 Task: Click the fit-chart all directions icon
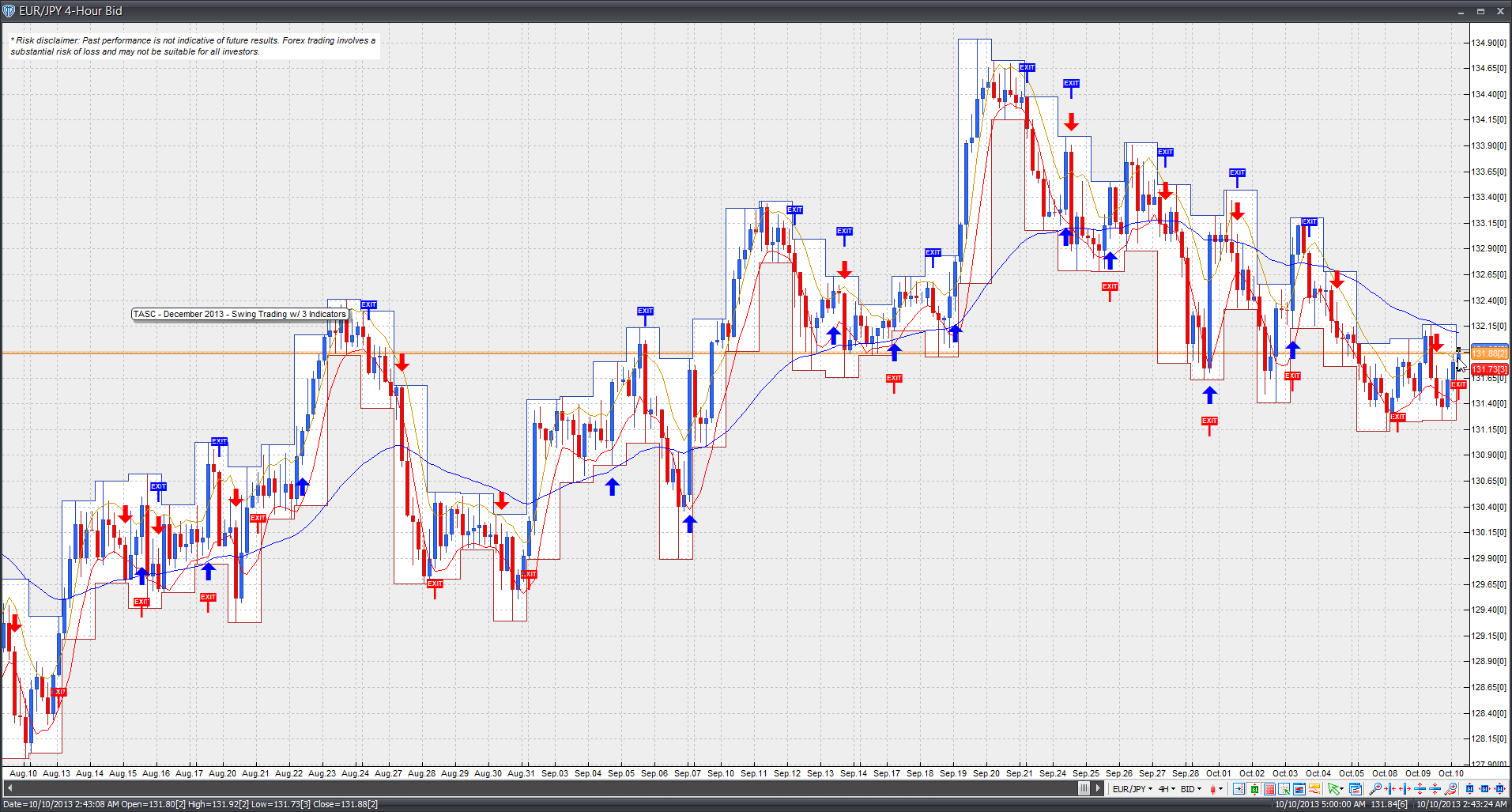point(1499,789)
